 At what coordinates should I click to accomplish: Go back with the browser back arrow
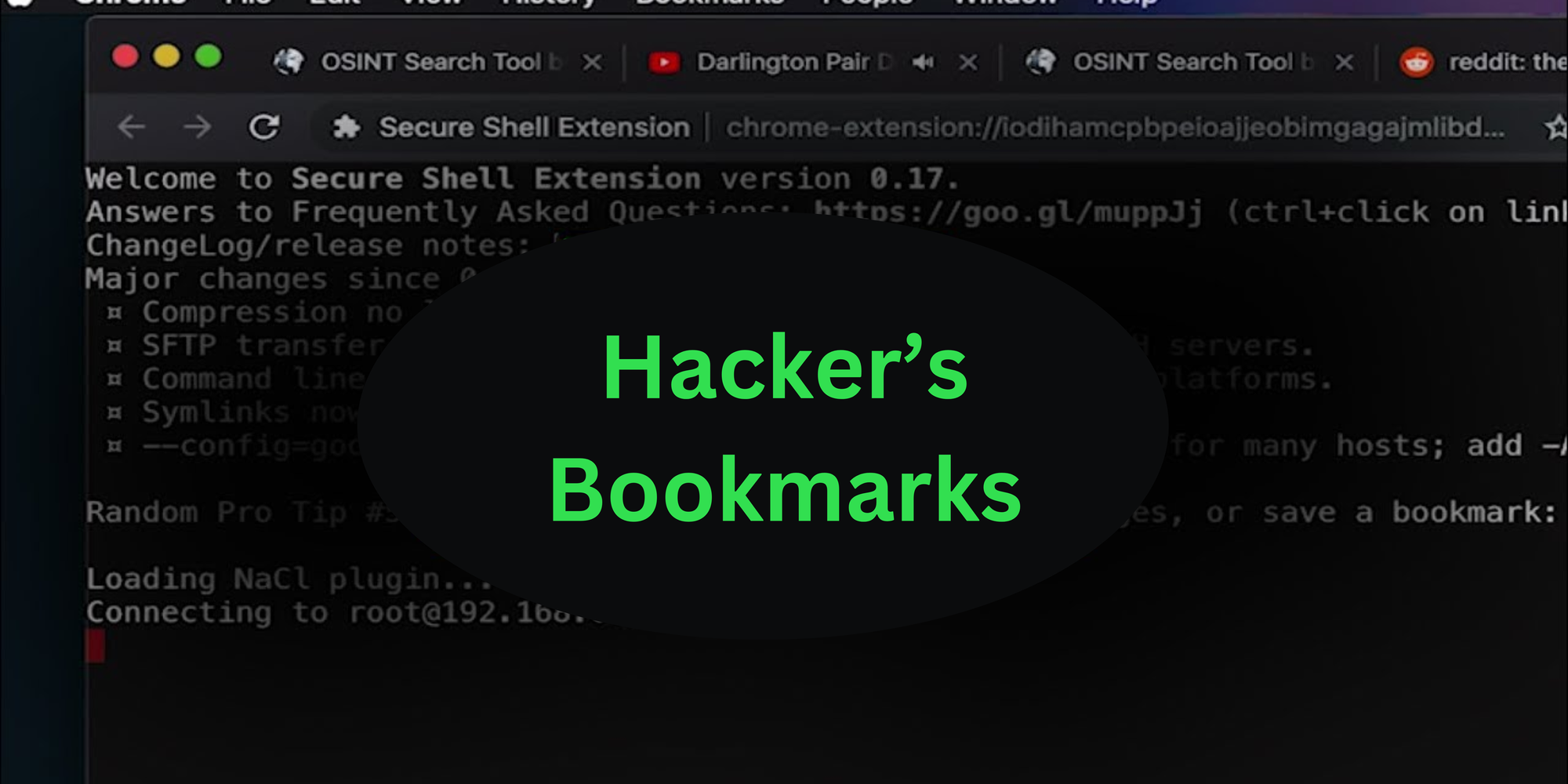pos(131,126)
